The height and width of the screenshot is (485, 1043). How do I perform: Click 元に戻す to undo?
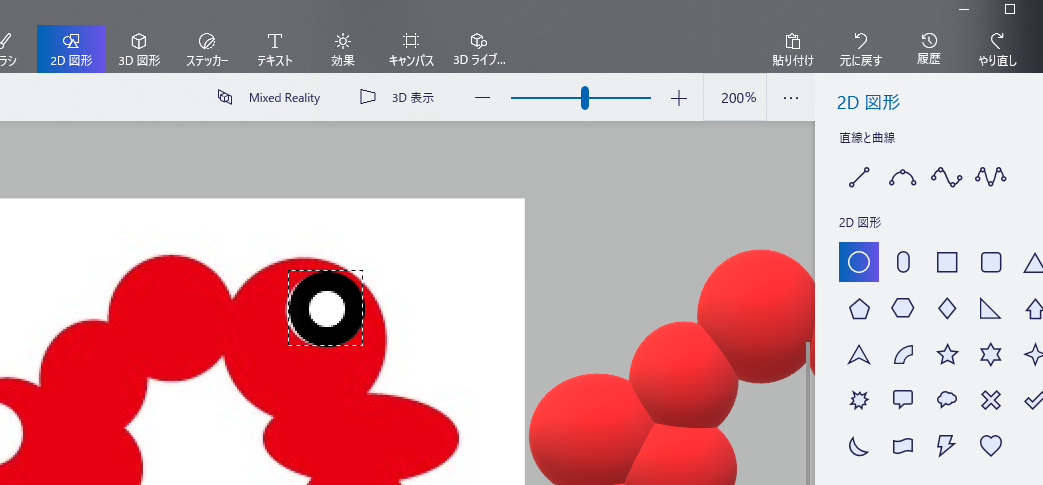coord(860,49)
